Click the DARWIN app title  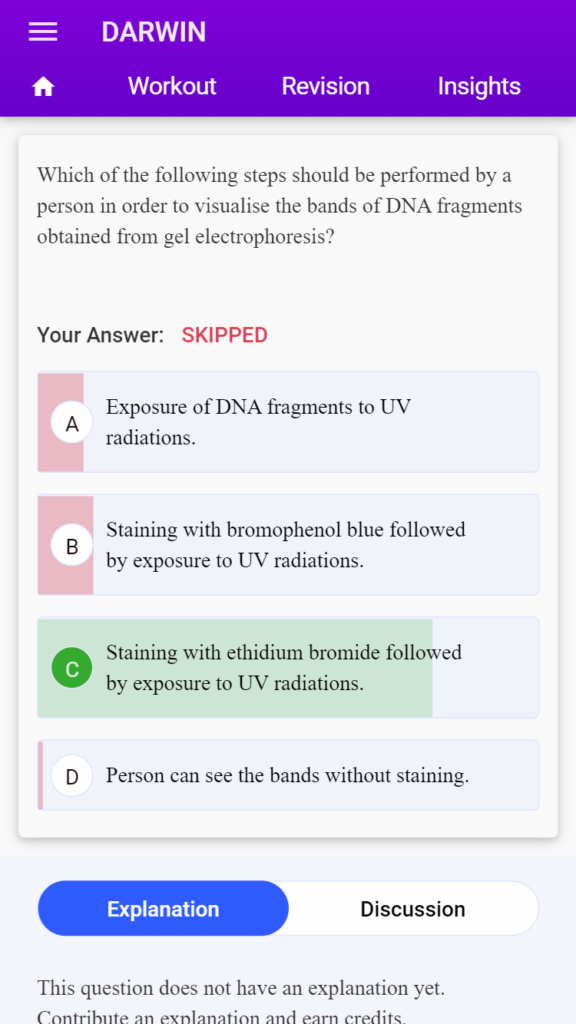(153, 32)
